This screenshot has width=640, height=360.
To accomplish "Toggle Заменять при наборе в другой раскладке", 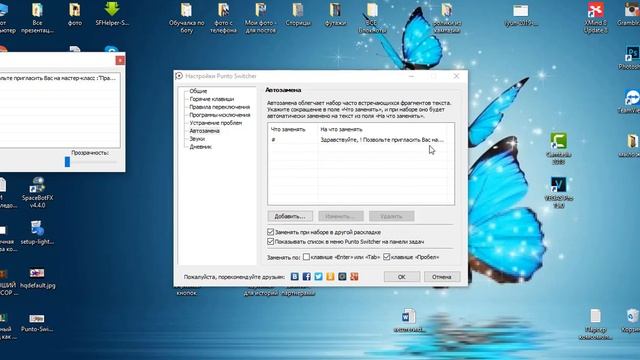I will [x=270, y=232].
